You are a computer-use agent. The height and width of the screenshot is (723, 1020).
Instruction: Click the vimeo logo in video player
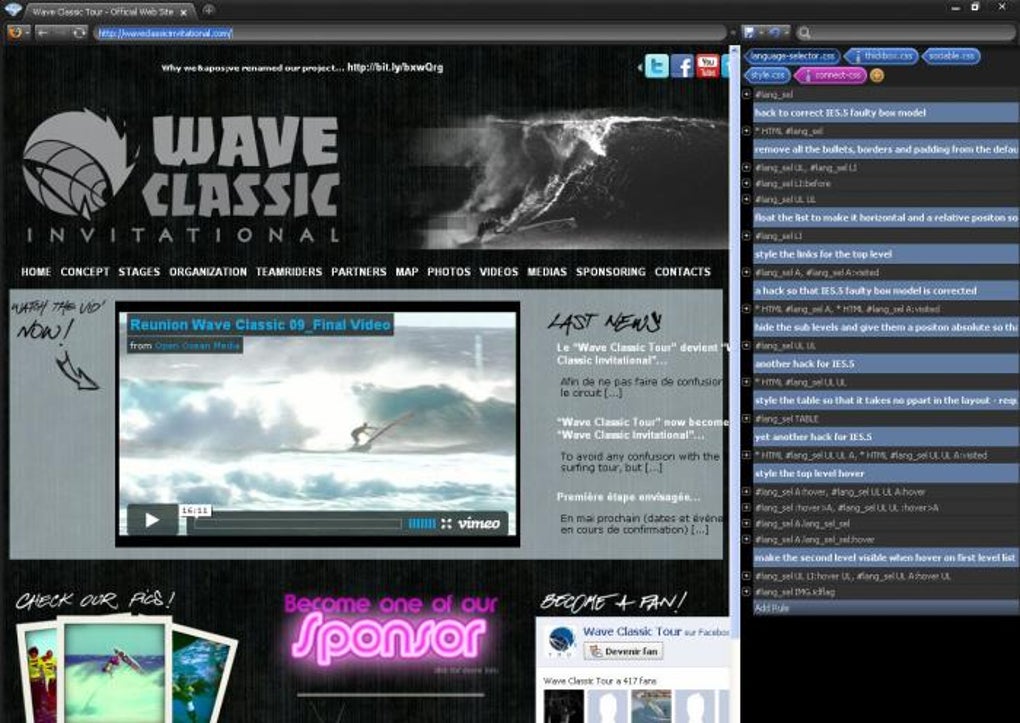click(x=479, y=523)
